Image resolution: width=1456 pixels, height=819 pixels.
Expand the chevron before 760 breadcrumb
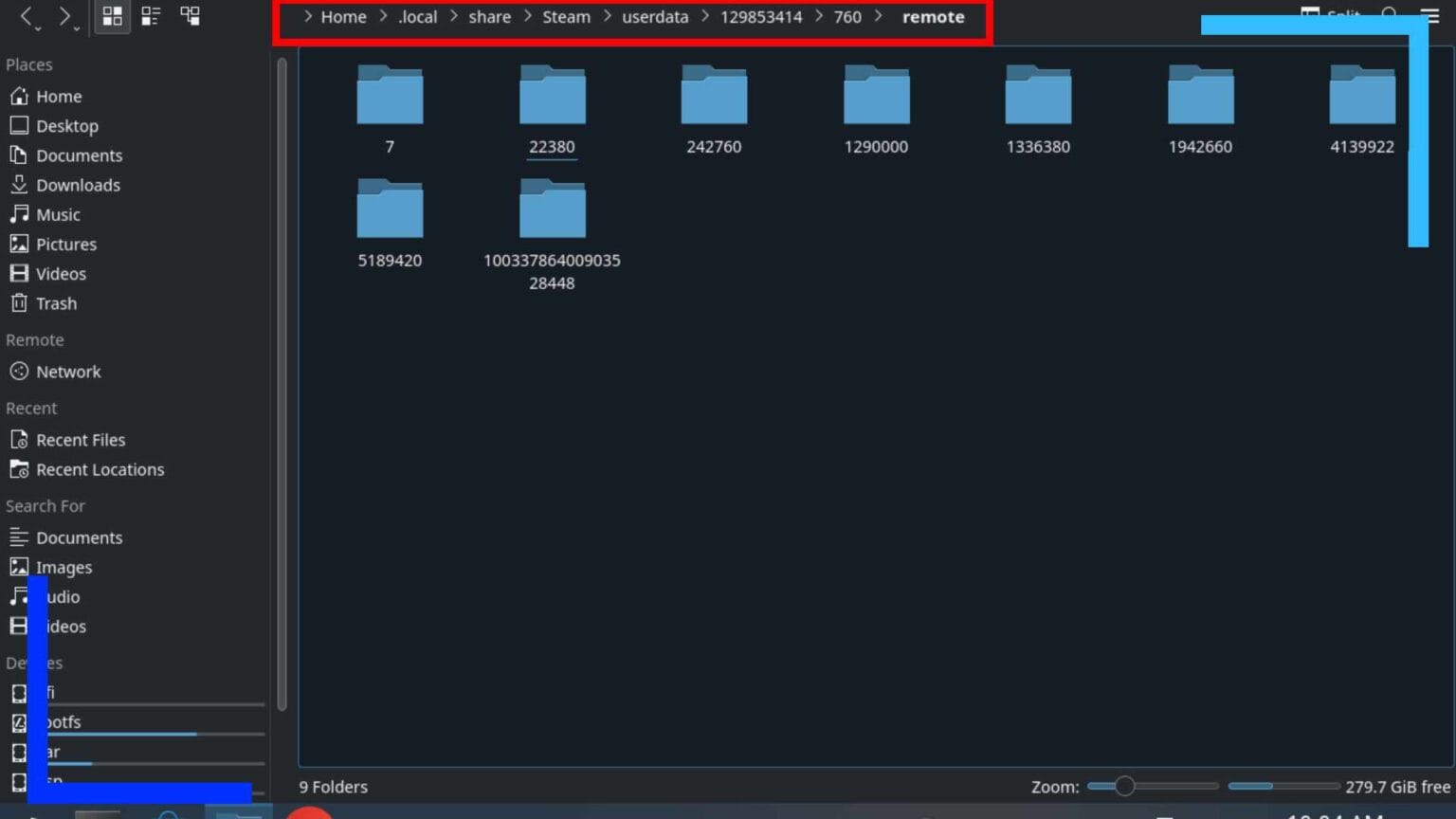[x=819, y=16]
